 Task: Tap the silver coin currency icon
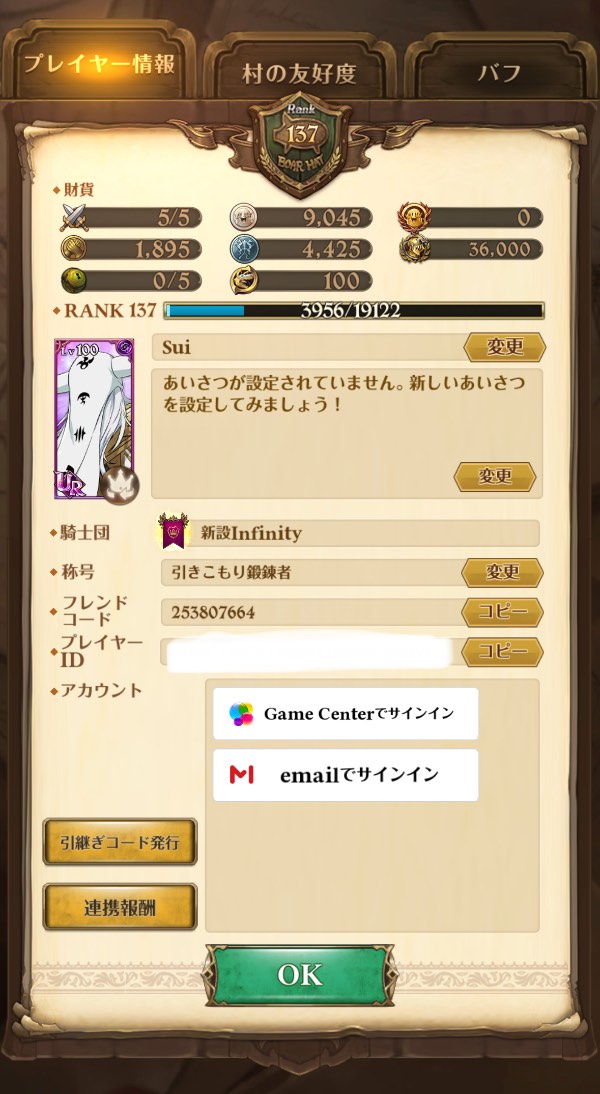243,218
